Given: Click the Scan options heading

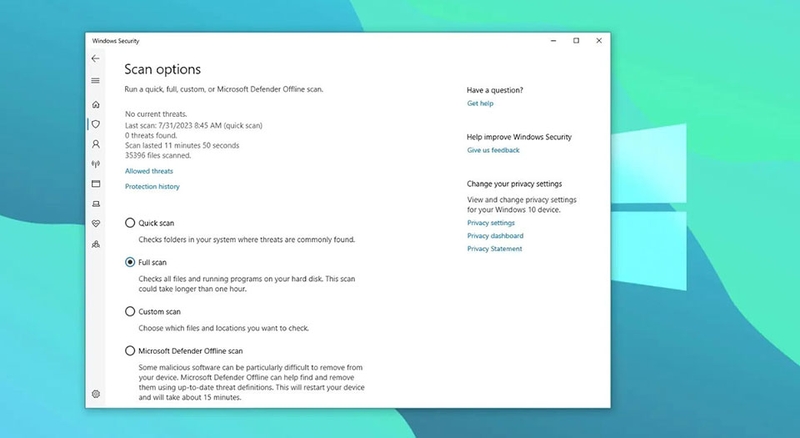Looking at the screenshot, I should pos(163,69).
